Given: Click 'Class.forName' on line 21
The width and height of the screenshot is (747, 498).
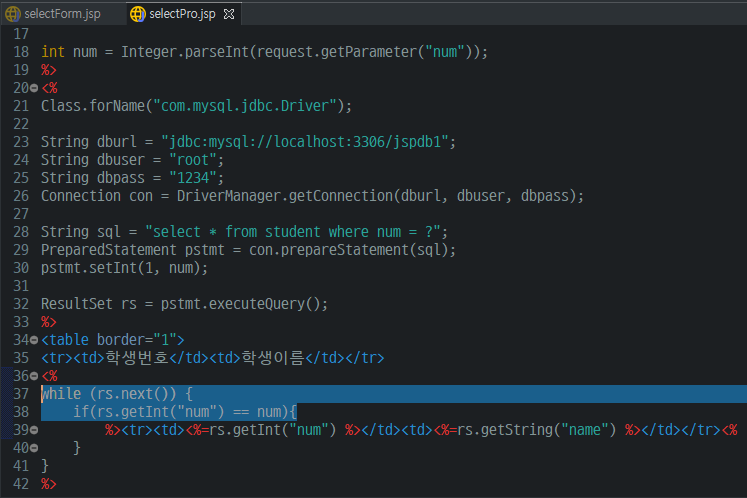Looking at the screenshot, I should tap(93, 106).
